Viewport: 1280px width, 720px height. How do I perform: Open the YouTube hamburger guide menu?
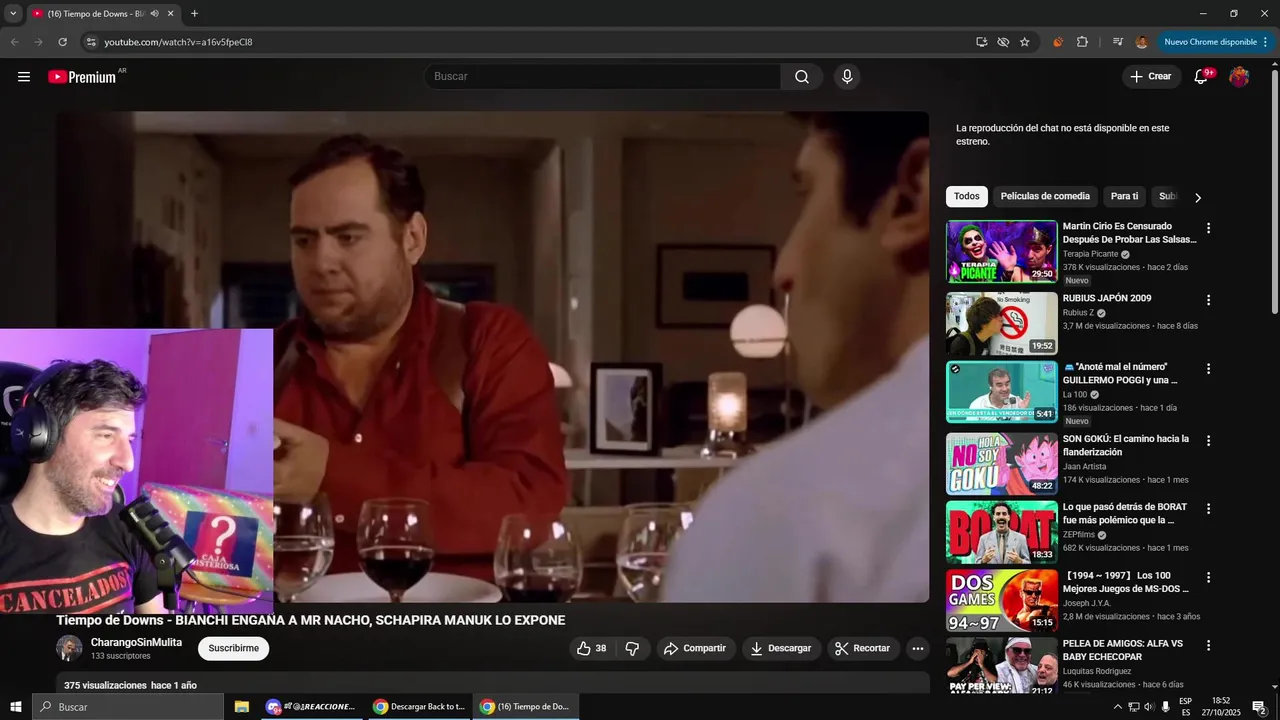pos(24,77)
